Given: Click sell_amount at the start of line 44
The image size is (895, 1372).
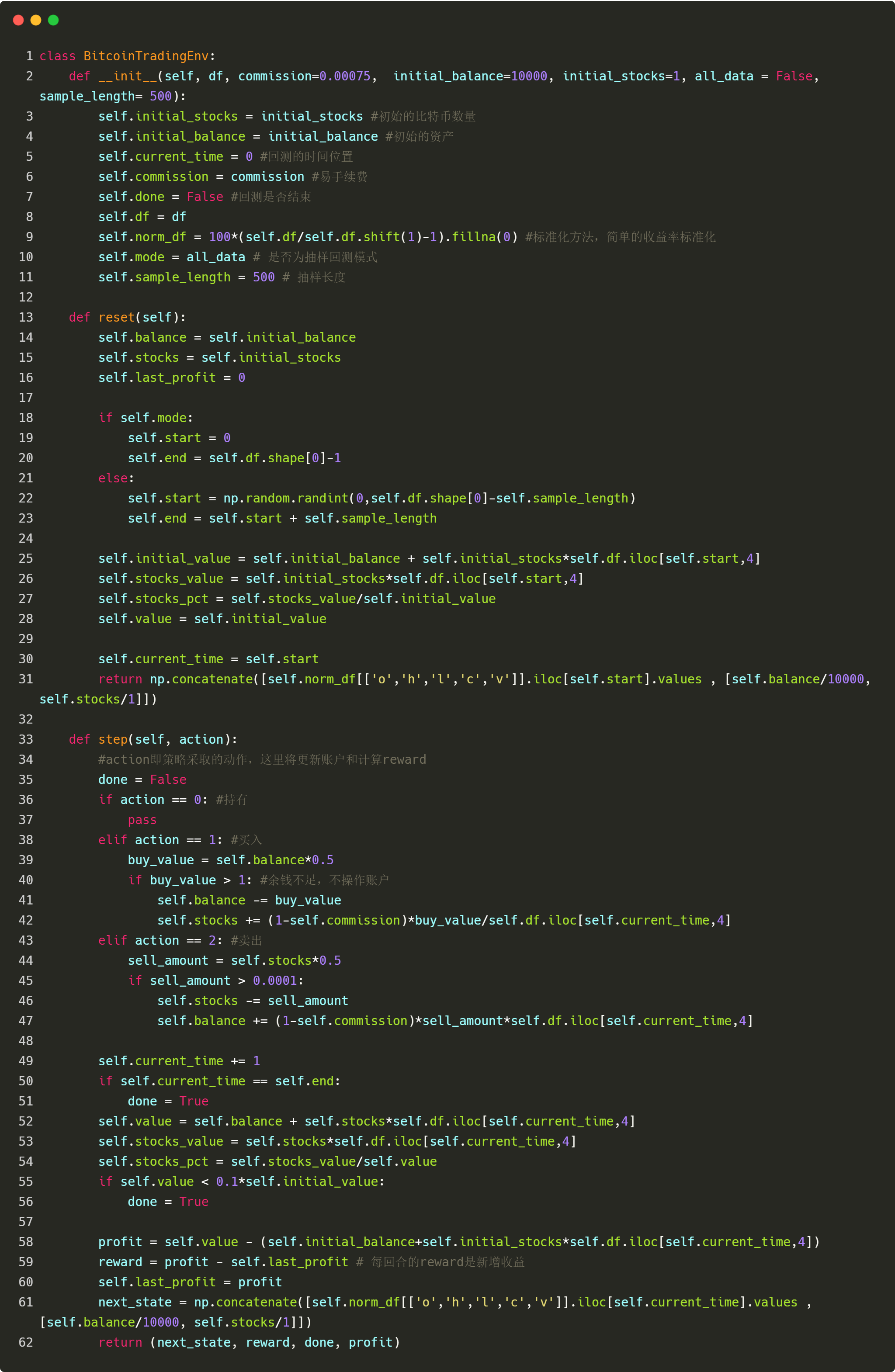Looking at the screenshot, I should (x=168, y=960).
